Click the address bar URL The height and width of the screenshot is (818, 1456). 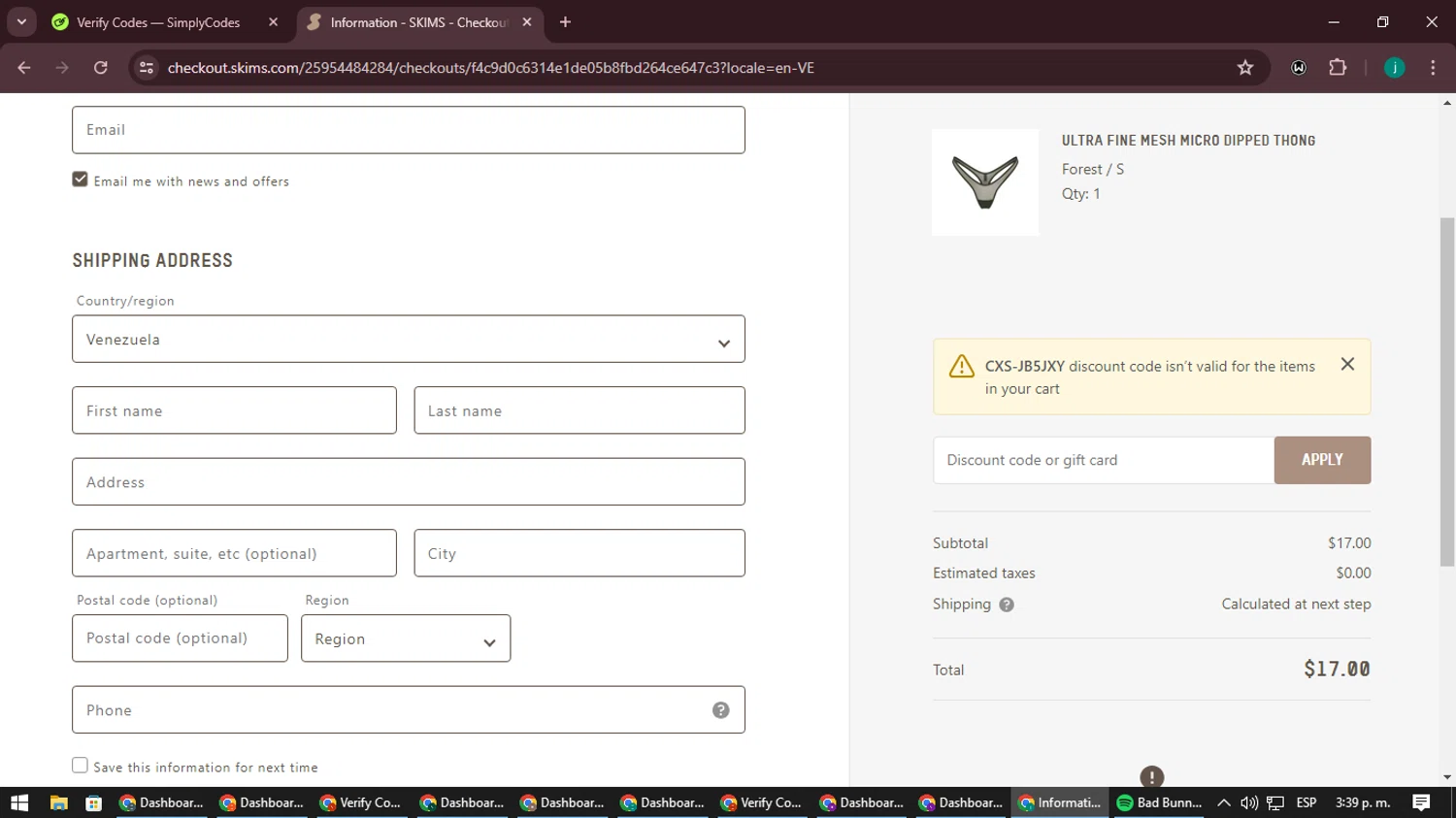(490, 68)
